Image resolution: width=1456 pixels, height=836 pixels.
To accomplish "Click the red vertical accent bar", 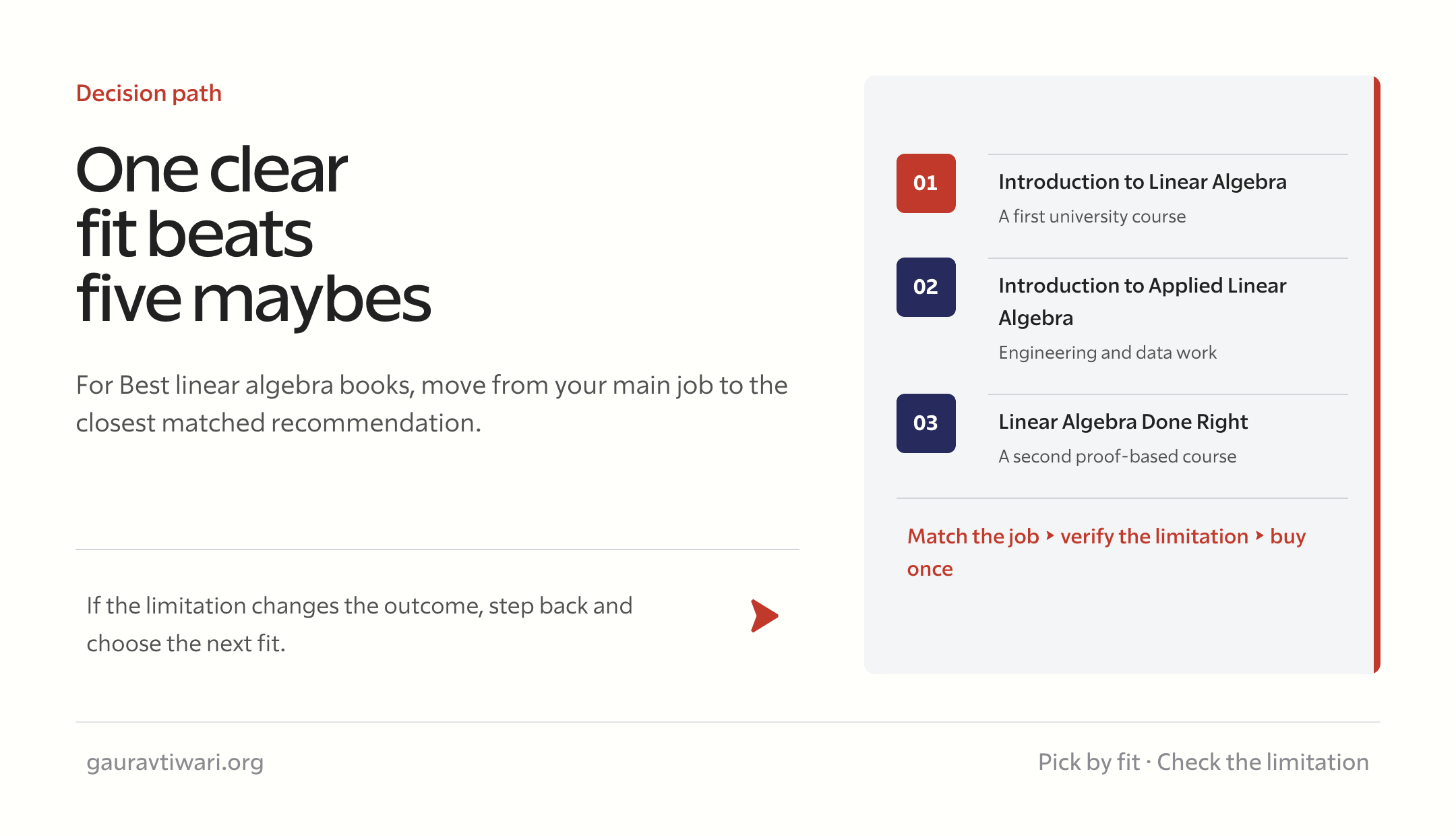I will click(x=1376, y=375).
